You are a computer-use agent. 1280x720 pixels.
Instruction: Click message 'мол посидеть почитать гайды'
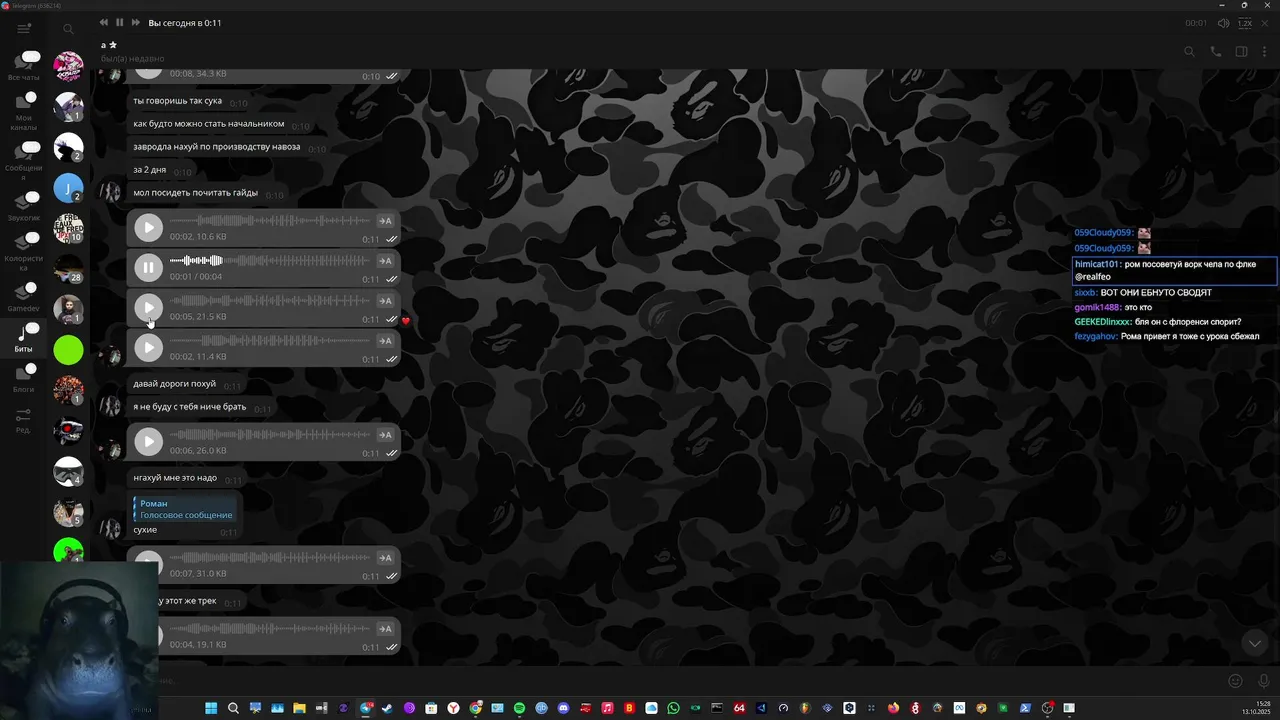tap(196, 193)
